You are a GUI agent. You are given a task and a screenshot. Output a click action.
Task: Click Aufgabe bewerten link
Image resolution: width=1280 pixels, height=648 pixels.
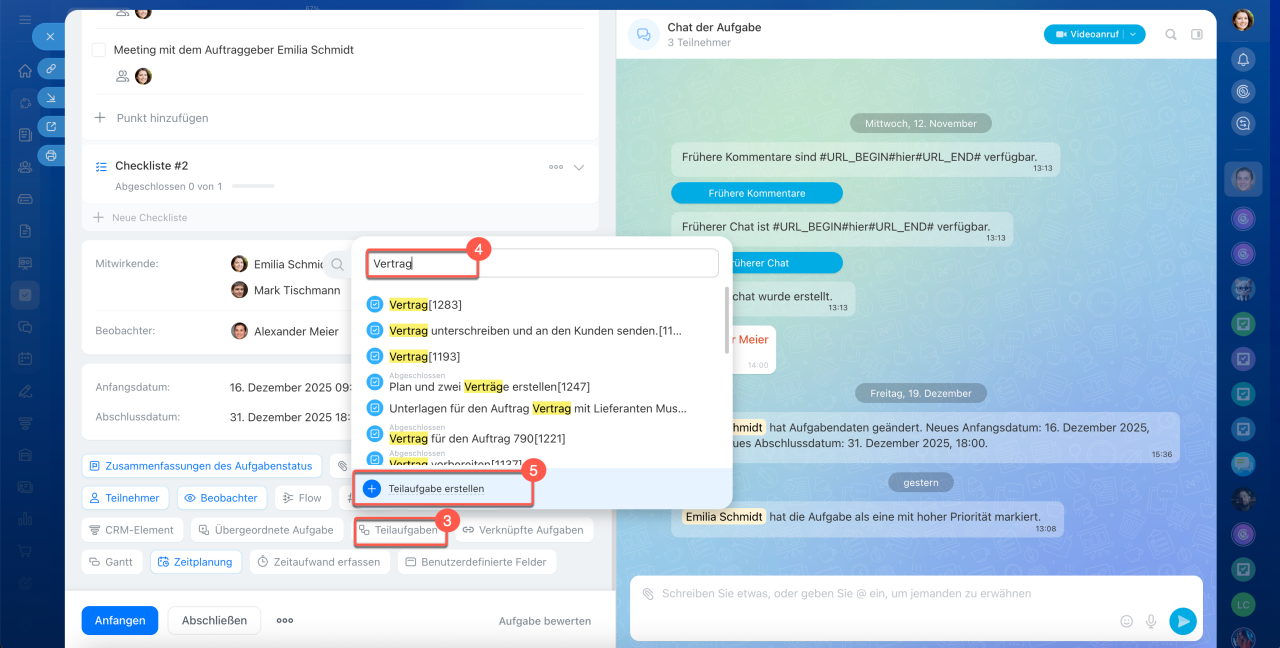545,621
